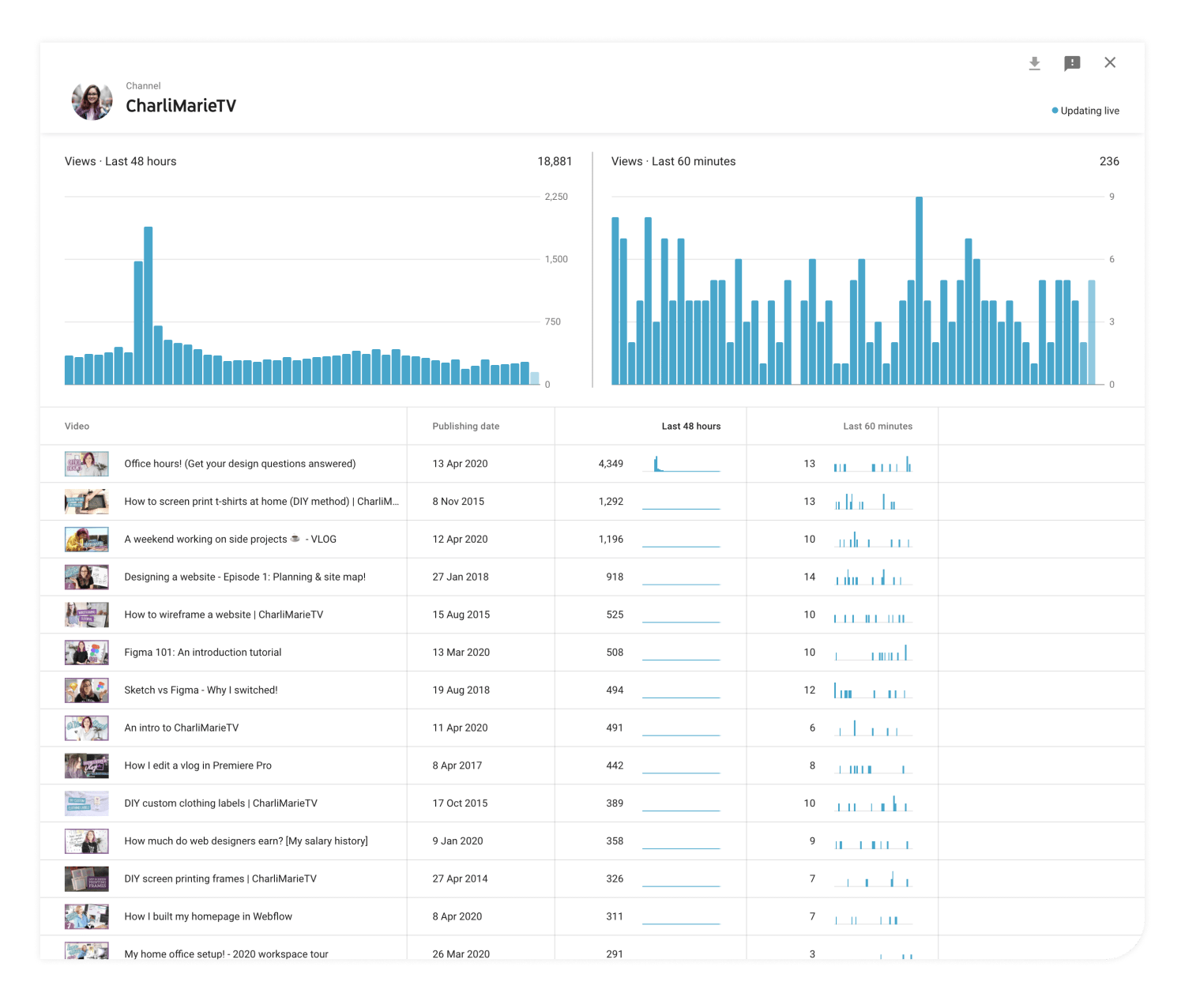This screenshot has height=1008, width=1185.
Task: Open the send feedback icon
Action: [1072, 63]
